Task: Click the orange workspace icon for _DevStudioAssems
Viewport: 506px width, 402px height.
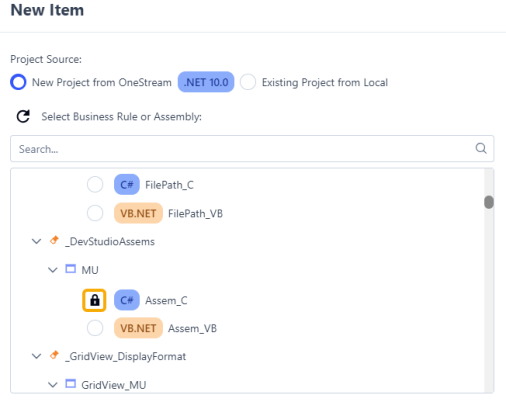Action: point(54,240)
